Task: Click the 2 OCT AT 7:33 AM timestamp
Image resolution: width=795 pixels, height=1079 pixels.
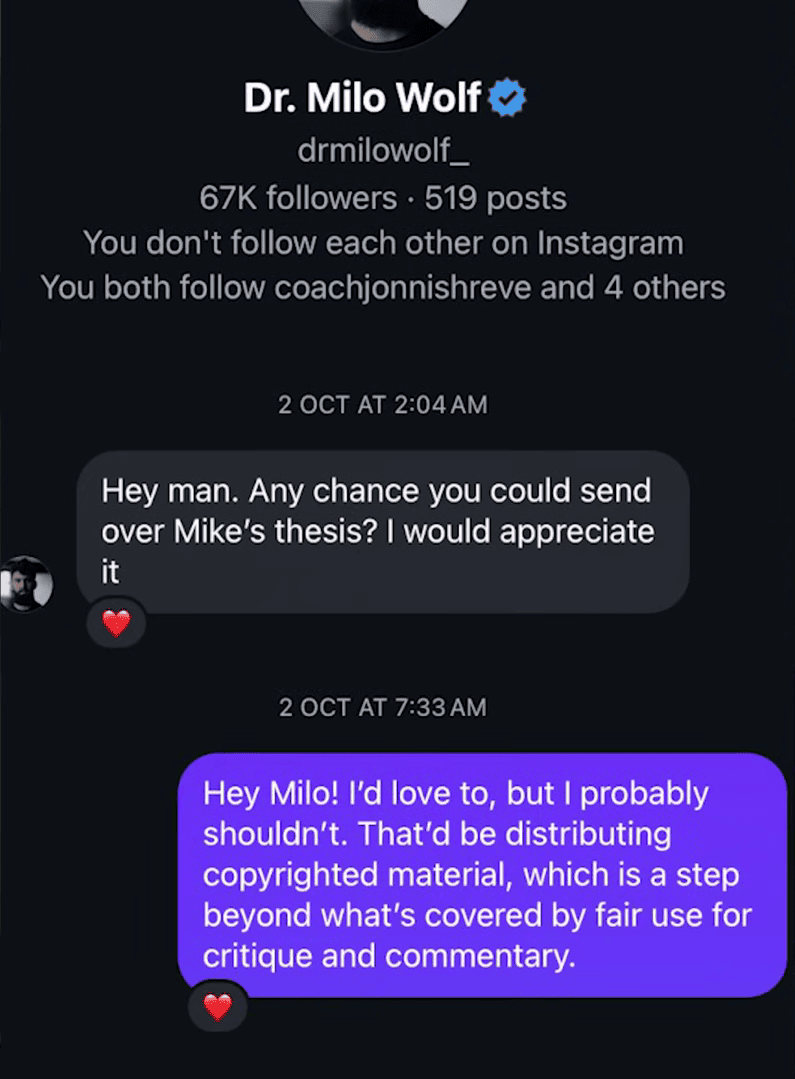Action: click(383, 707)
